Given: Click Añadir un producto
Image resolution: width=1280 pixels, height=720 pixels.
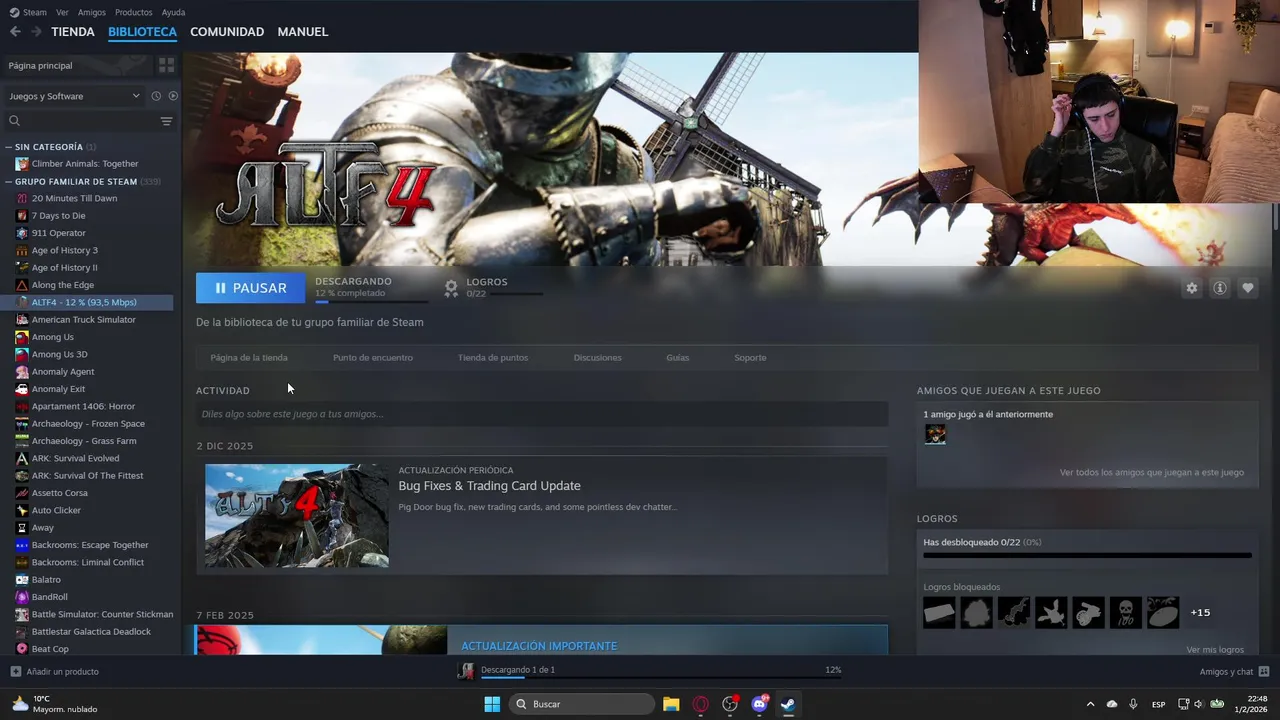Looking at the screenshot, I should pyautogui.click(x=54, y=672).
